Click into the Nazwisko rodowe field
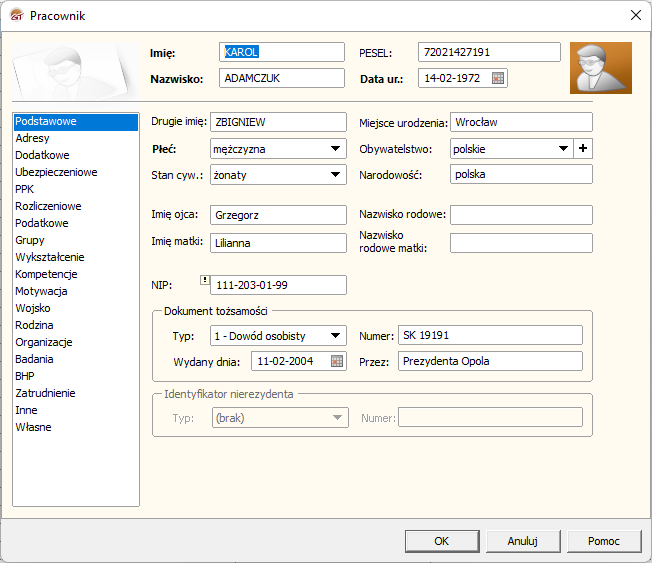 pos(521,215)
